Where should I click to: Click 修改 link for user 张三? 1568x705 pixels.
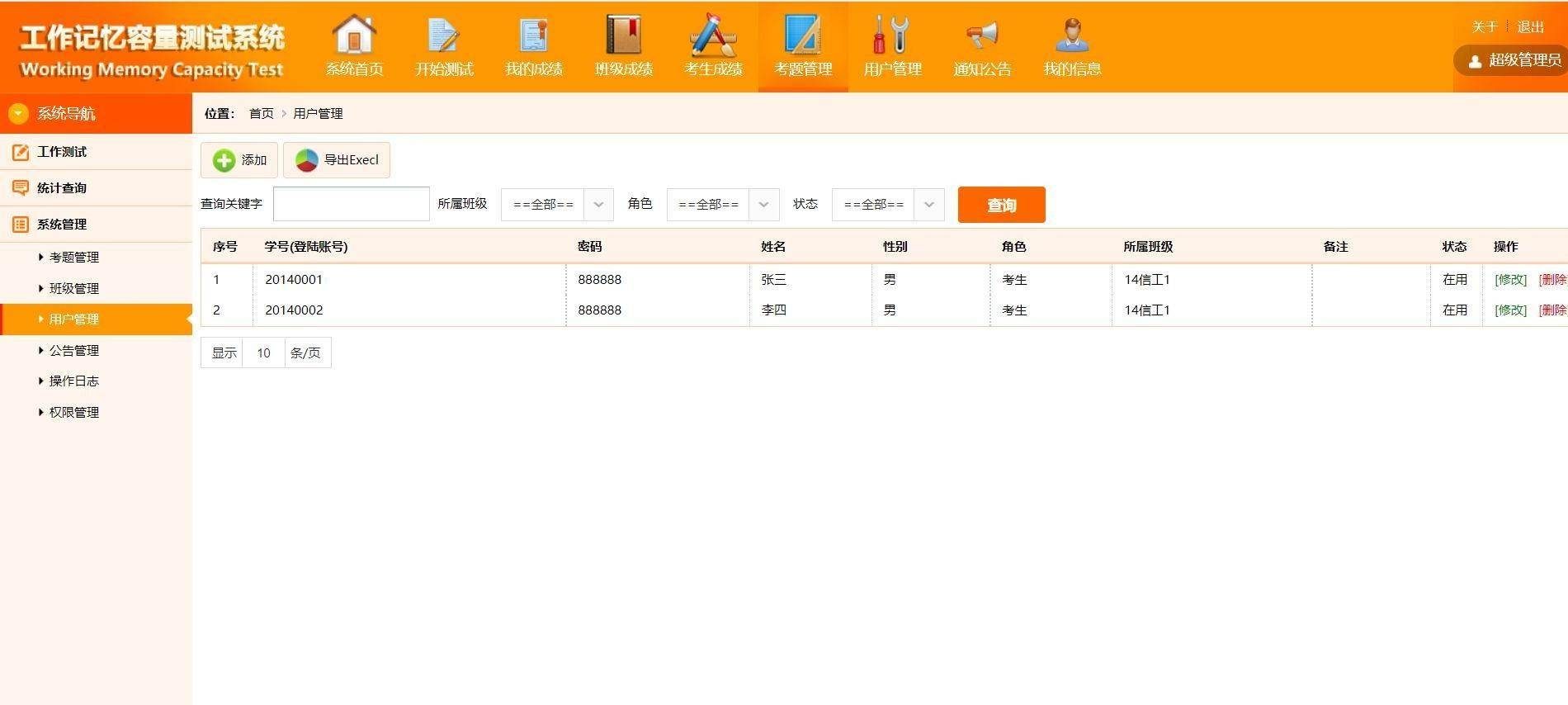pos(1510,280)
